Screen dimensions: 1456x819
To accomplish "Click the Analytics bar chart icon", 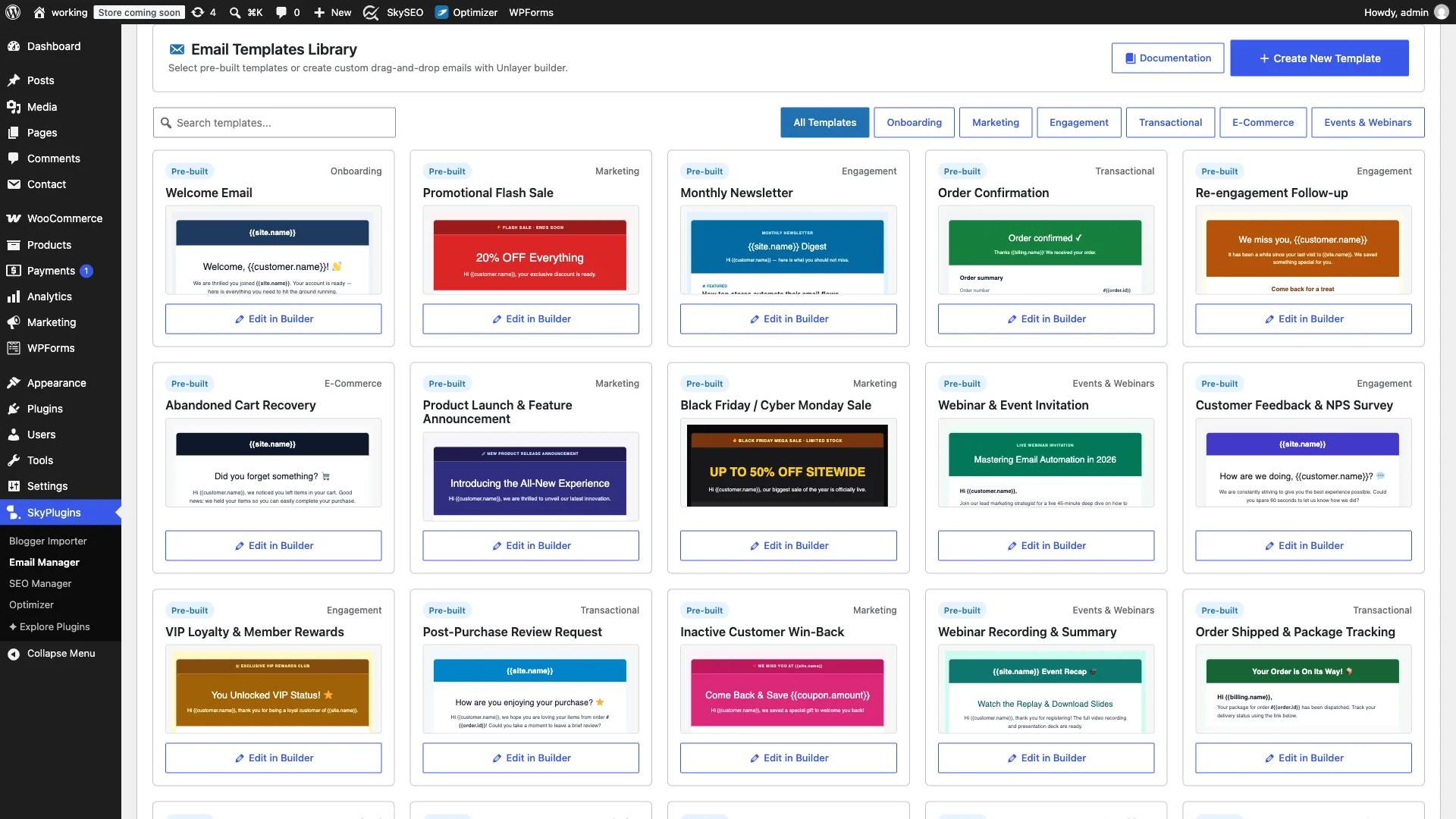I will [x=14, y=297].
